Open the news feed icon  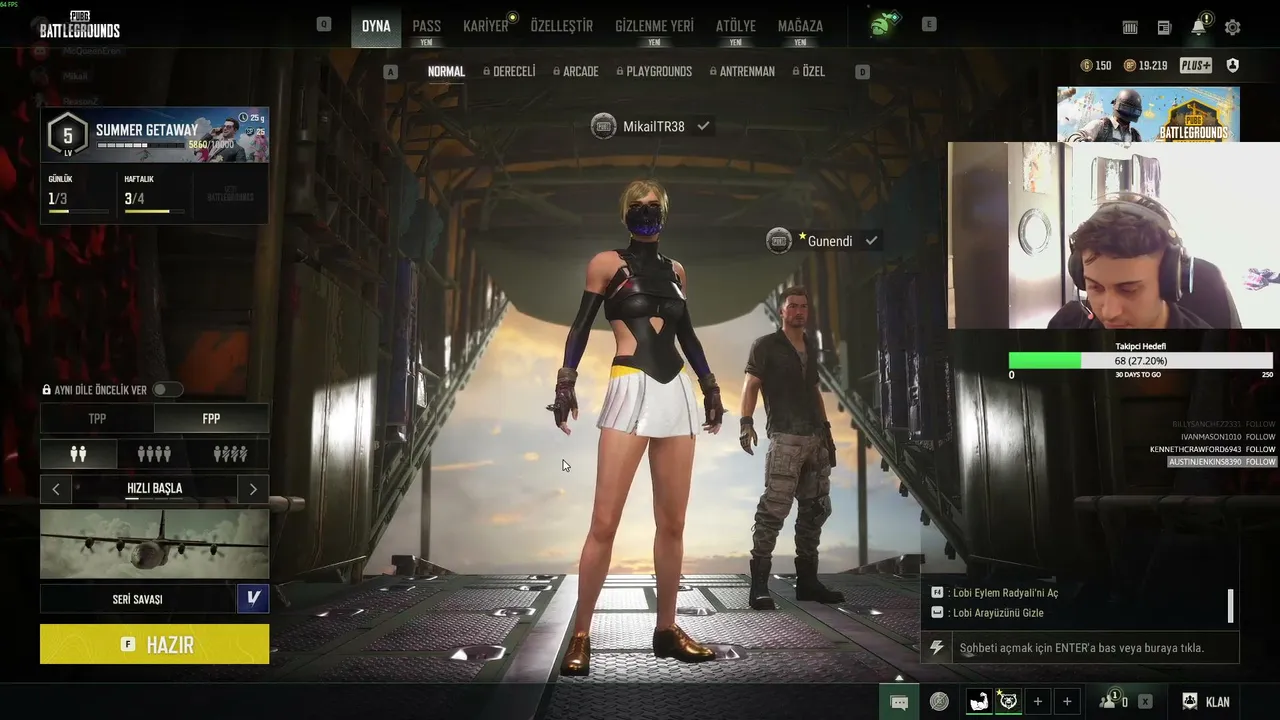(x=1164, y=28)
